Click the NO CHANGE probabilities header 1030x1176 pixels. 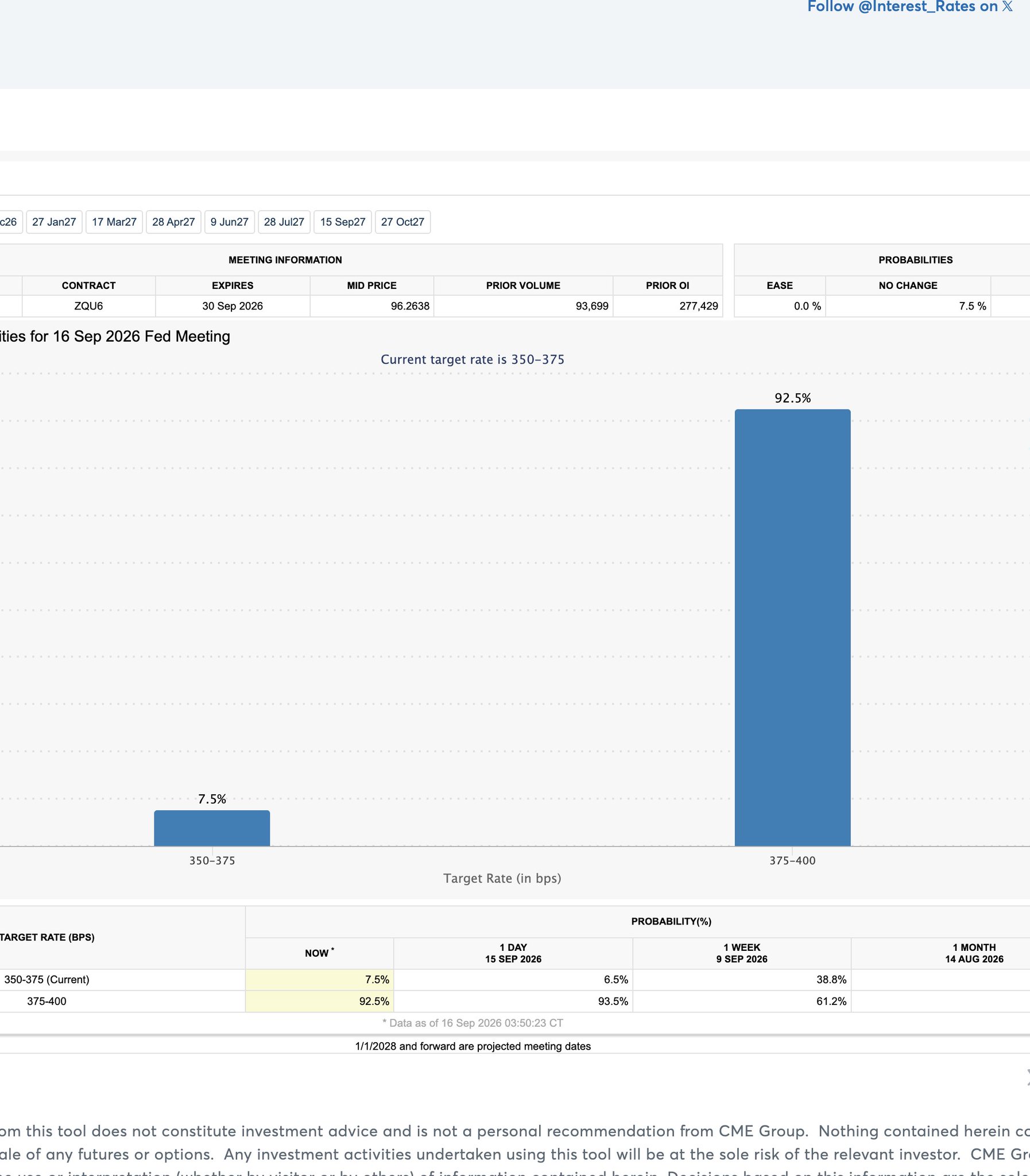pos(908,285)
